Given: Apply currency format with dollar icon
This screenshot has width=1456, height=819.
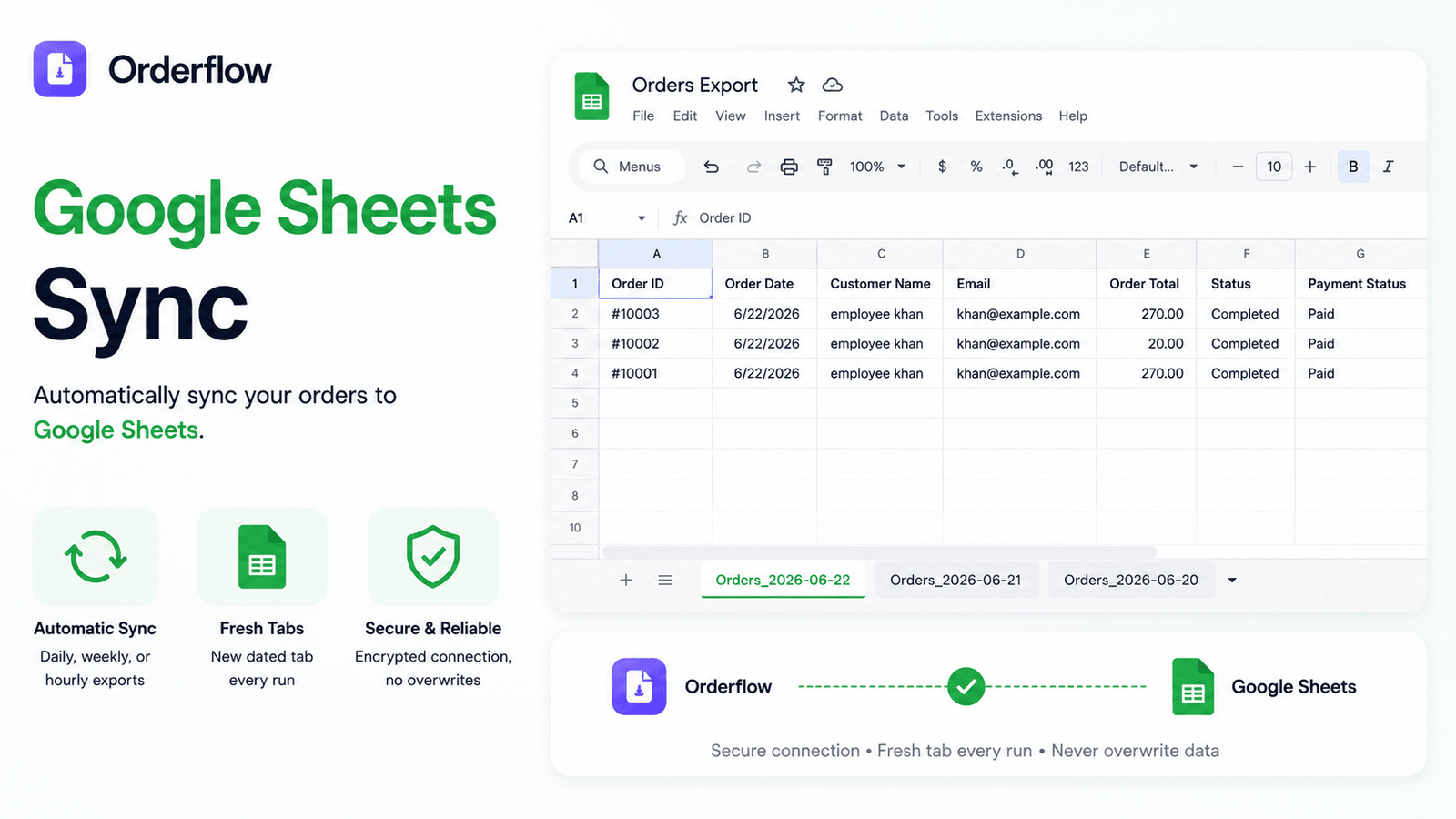Looking at the screenshot, I should (942, 167).
